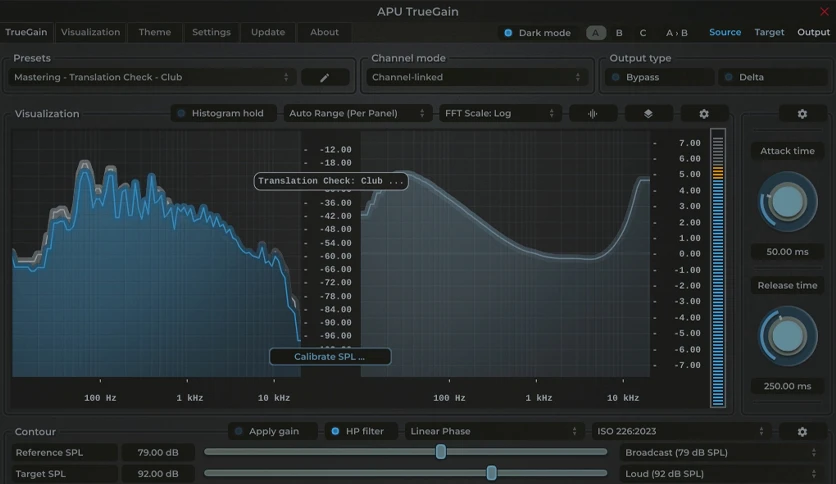
Task: Click the source spectrum graph
Action: 156,254
